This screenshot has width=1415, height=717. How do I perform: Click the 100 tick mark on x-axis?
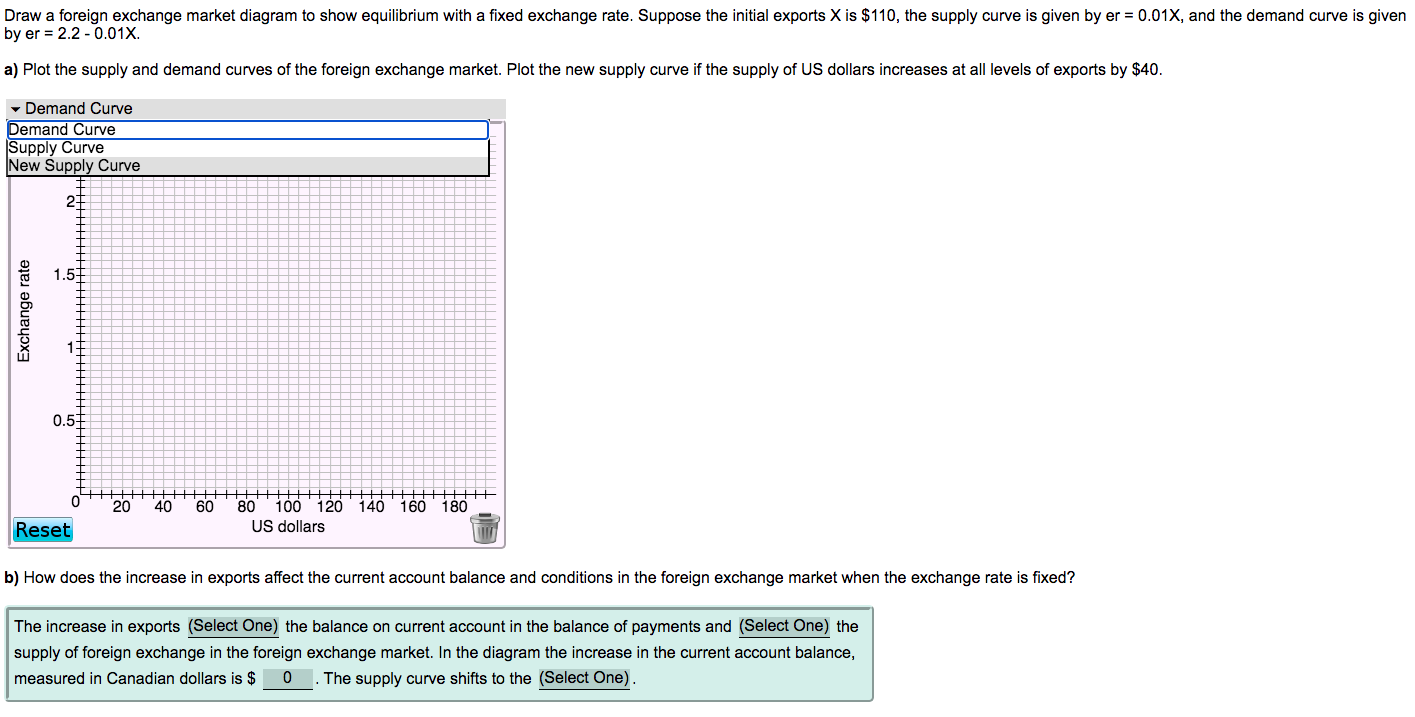288,506
